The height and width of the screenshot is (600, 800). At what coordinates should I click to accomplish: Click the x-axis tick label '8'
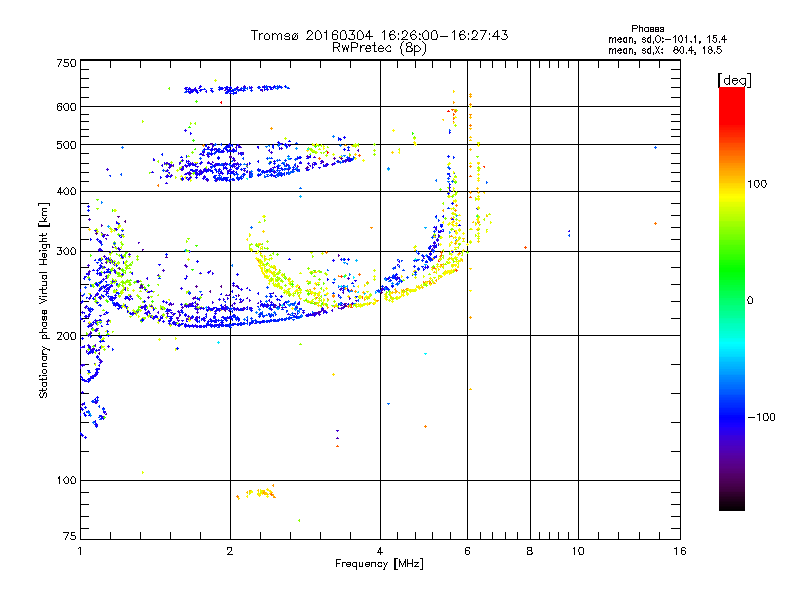tap(530, 551)
